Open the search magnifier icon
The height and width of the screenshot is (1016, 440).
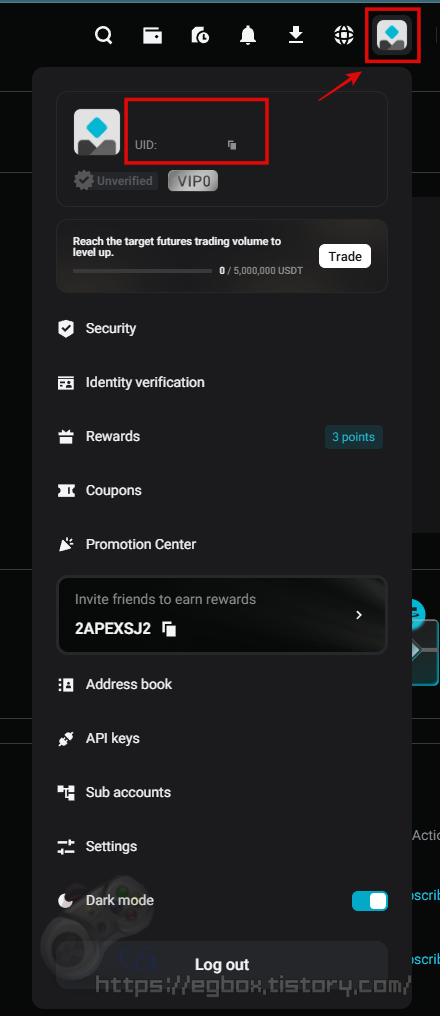[104, 34]
